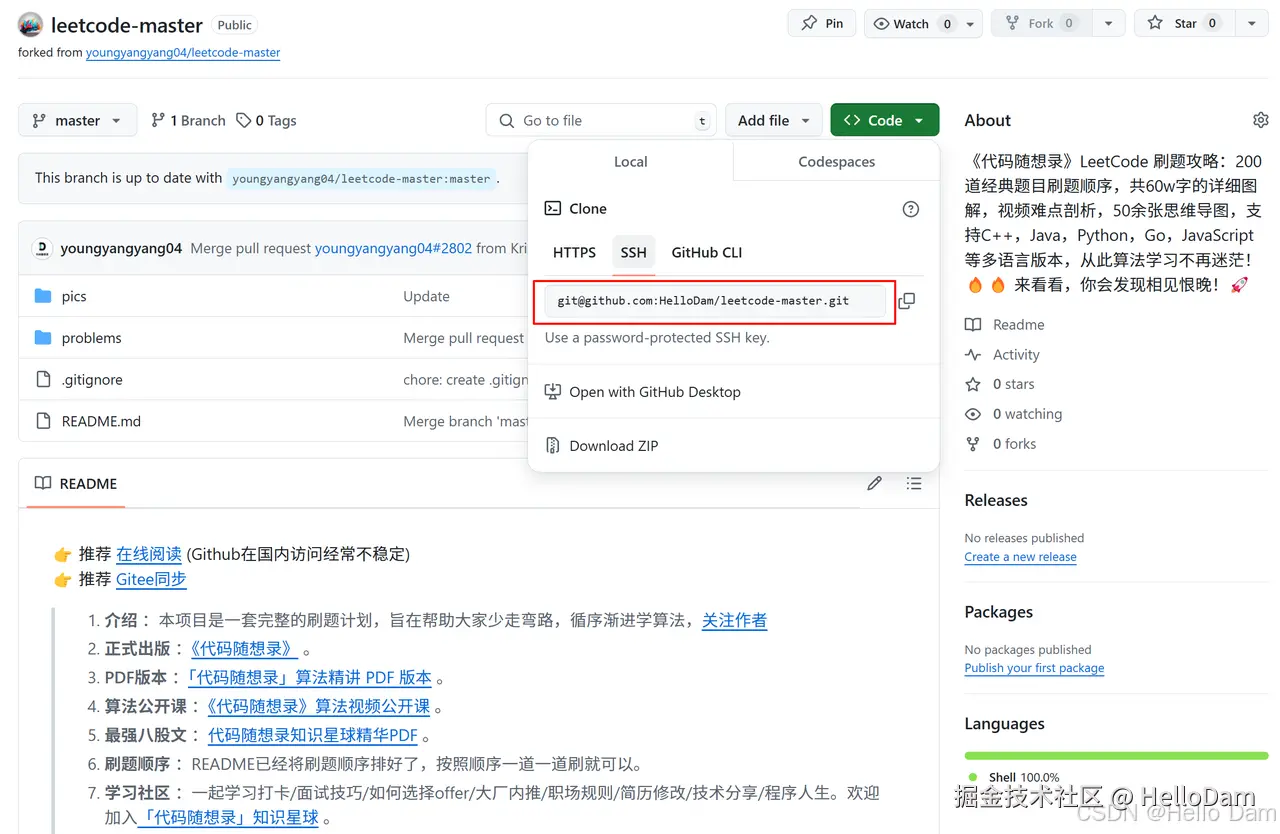The image size is (1280, 834).
Task: Click the .gitignore file icon
Action: coord(43,380)
